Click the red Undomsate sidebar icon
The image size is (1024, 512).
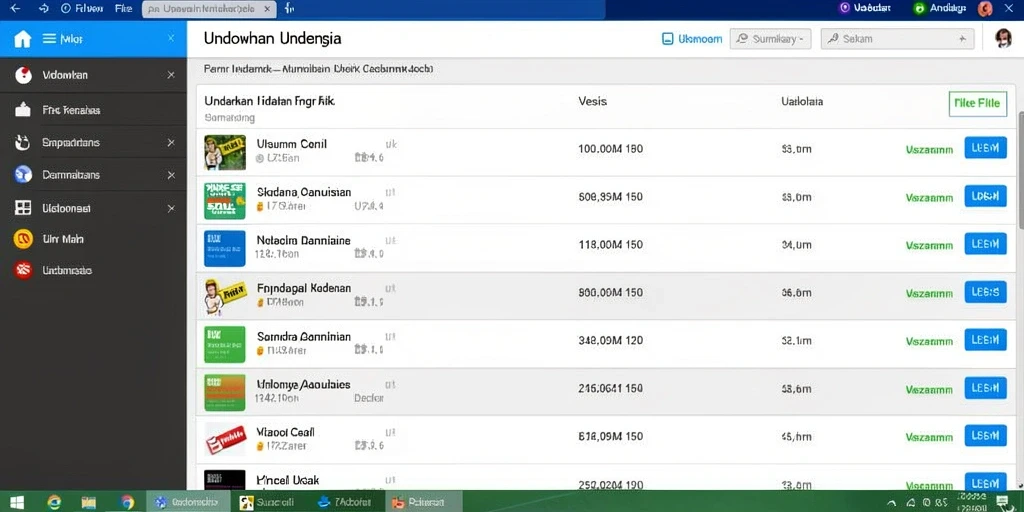[24, 270]
